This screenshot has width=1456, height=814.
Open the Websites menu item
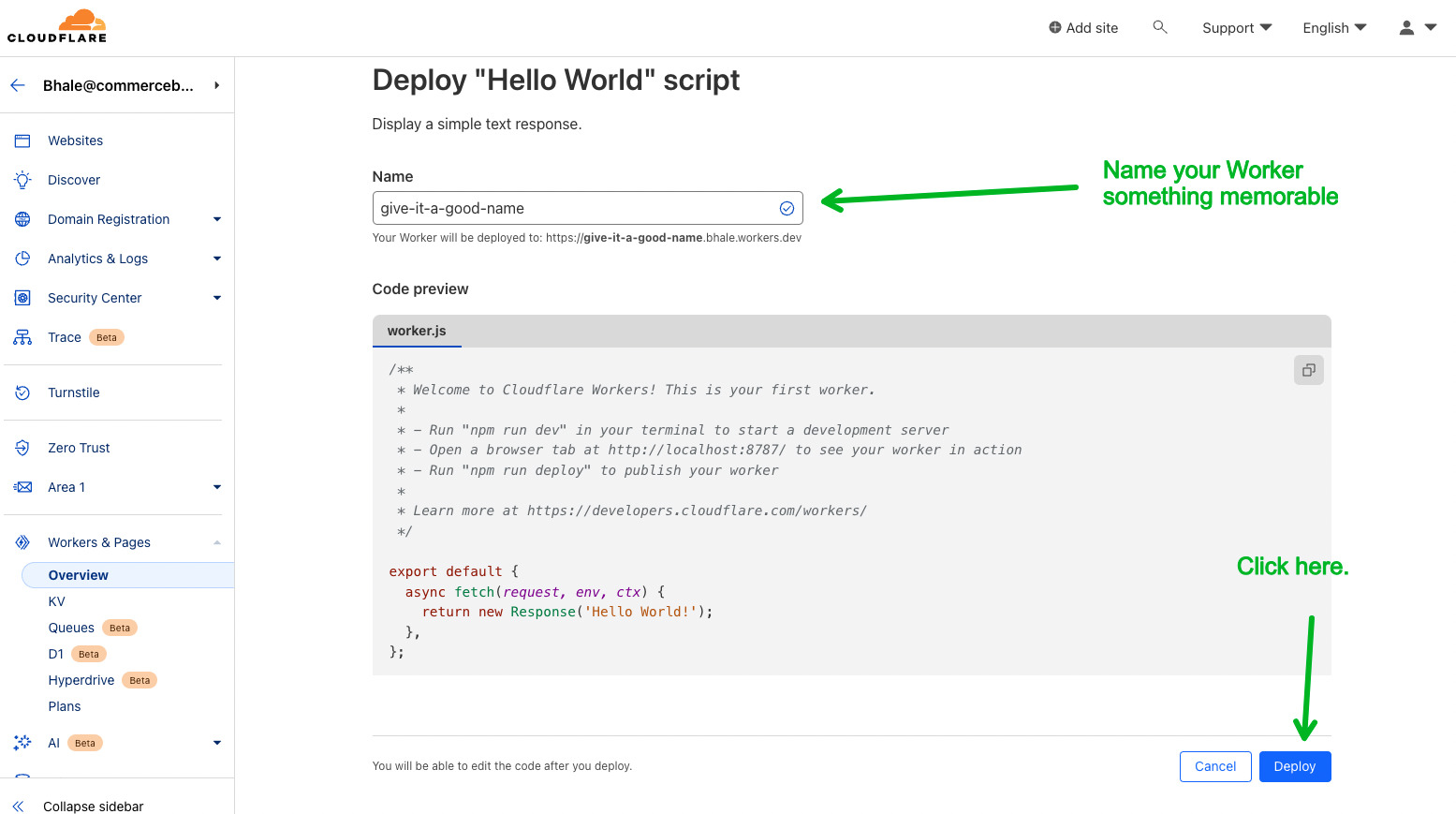(x=76, y=141)
